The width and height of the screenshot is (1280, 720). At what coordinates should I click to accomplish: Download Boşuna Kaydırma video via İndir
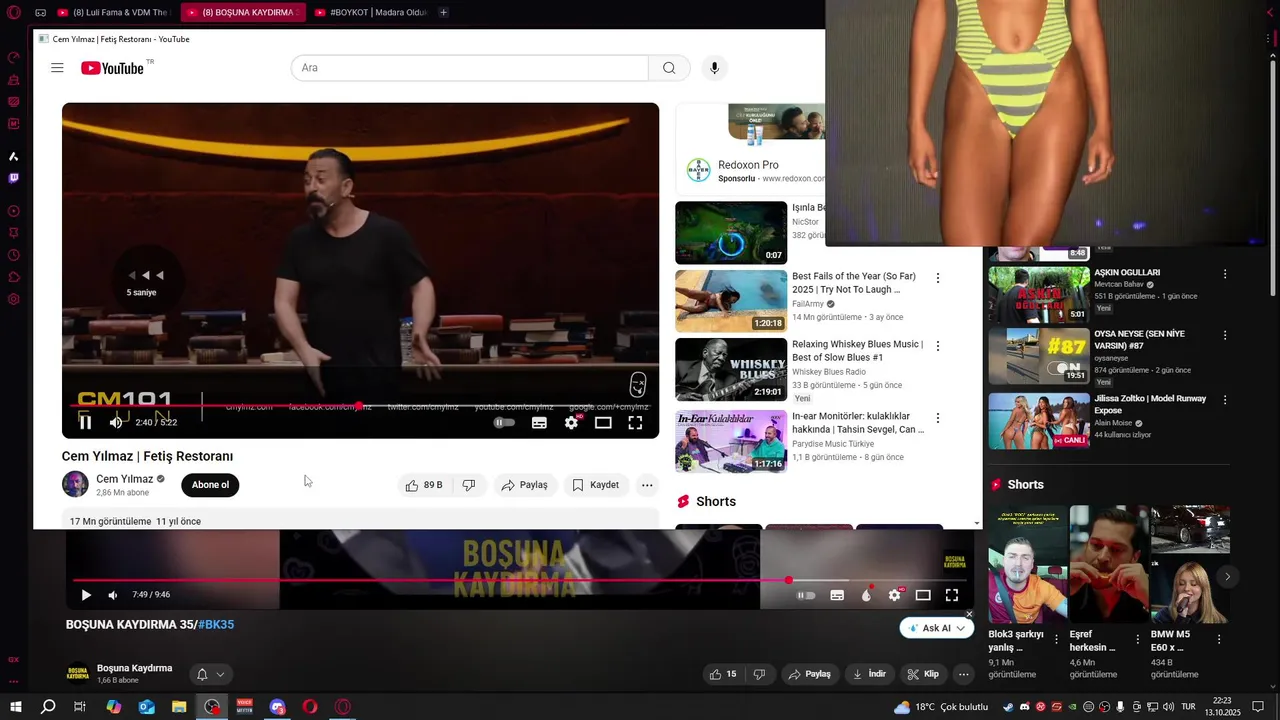(x=867, y=674)
